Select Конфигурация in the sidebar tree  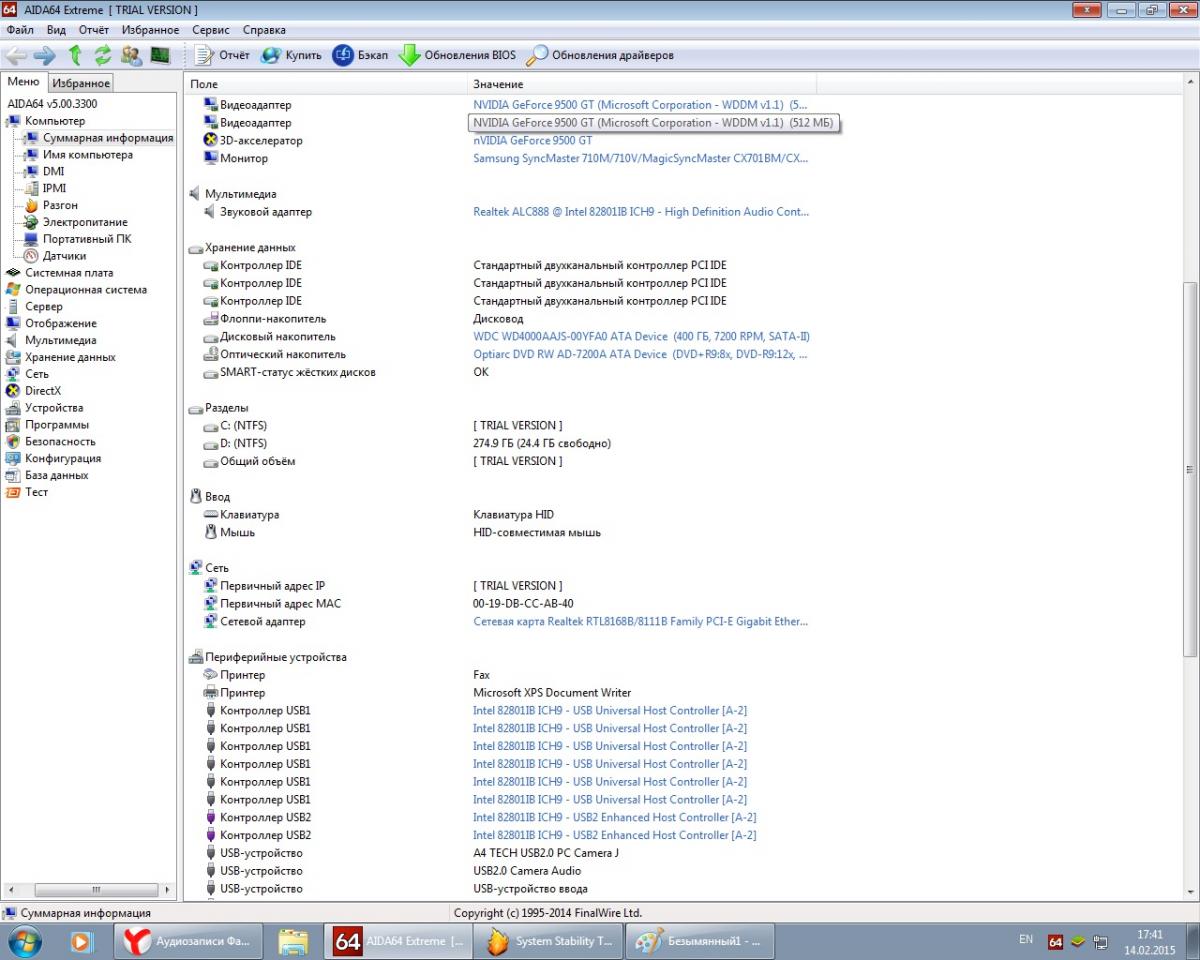click(63, 459)
